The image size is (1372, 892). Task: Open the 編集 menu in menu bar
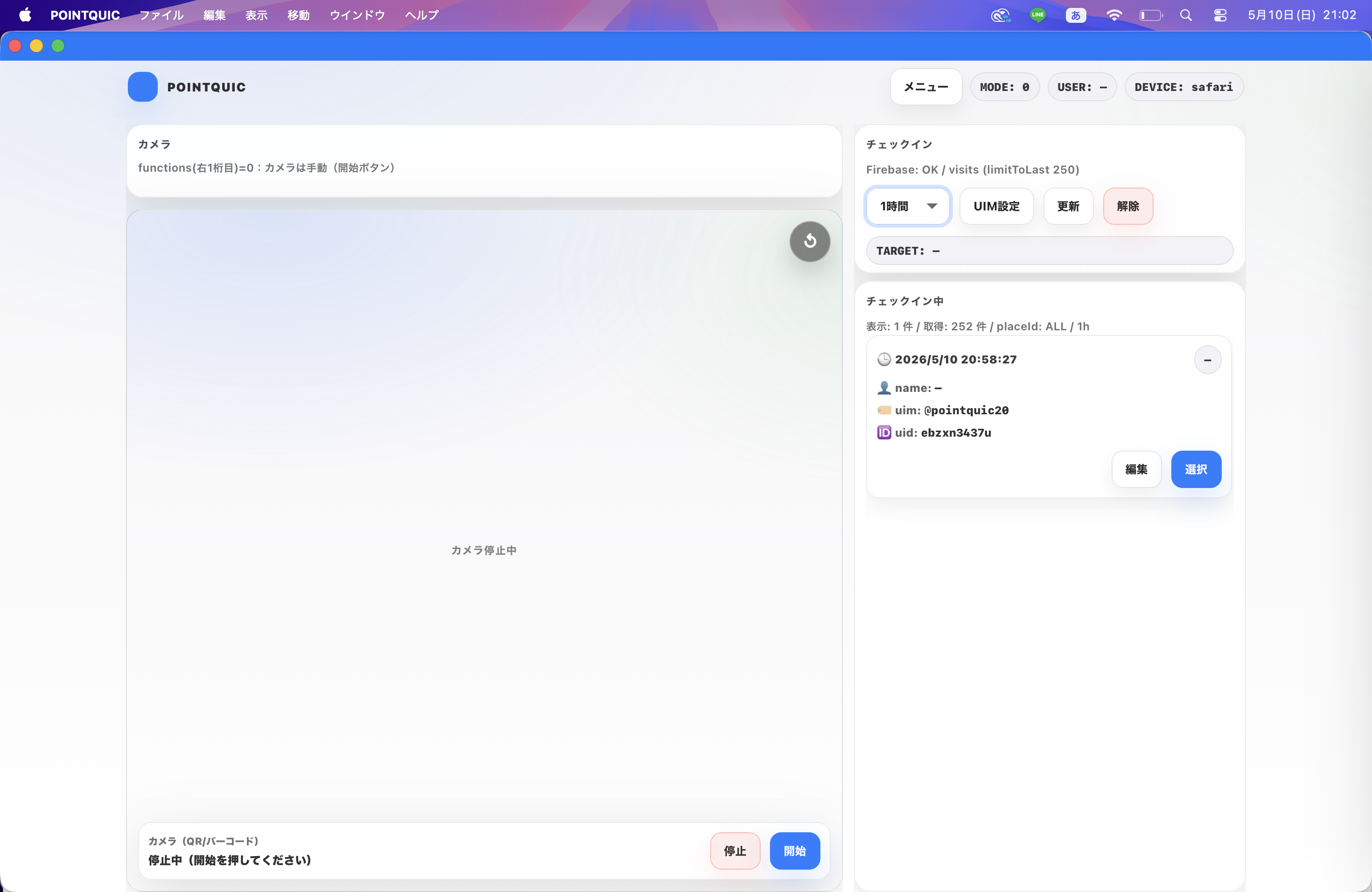click(x=215, y=15)
